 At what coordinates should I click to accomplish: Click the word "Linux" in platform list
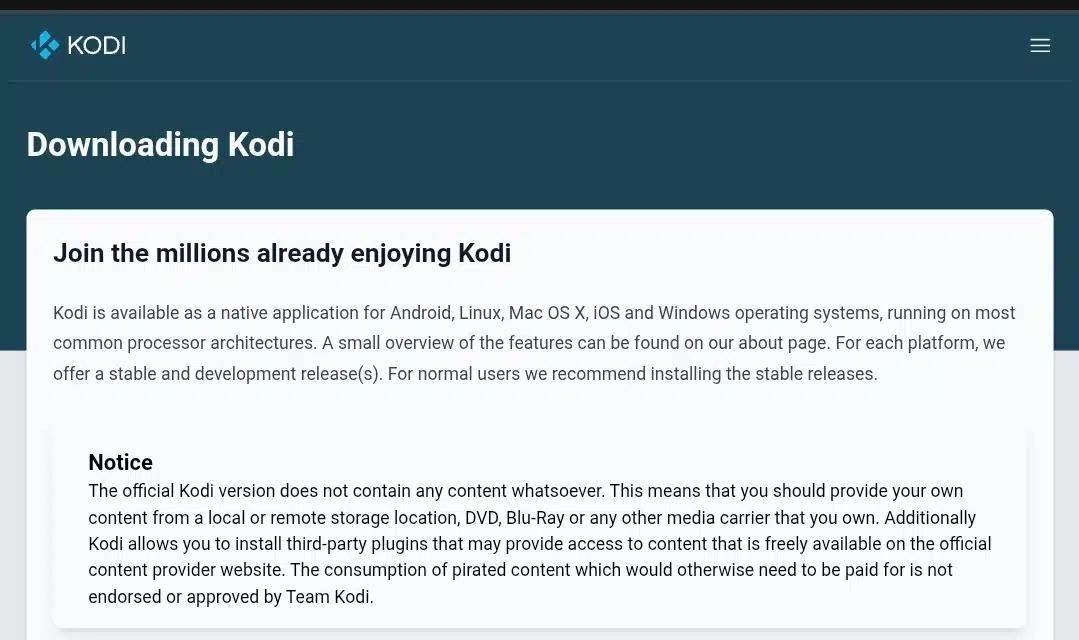(479, 313)
